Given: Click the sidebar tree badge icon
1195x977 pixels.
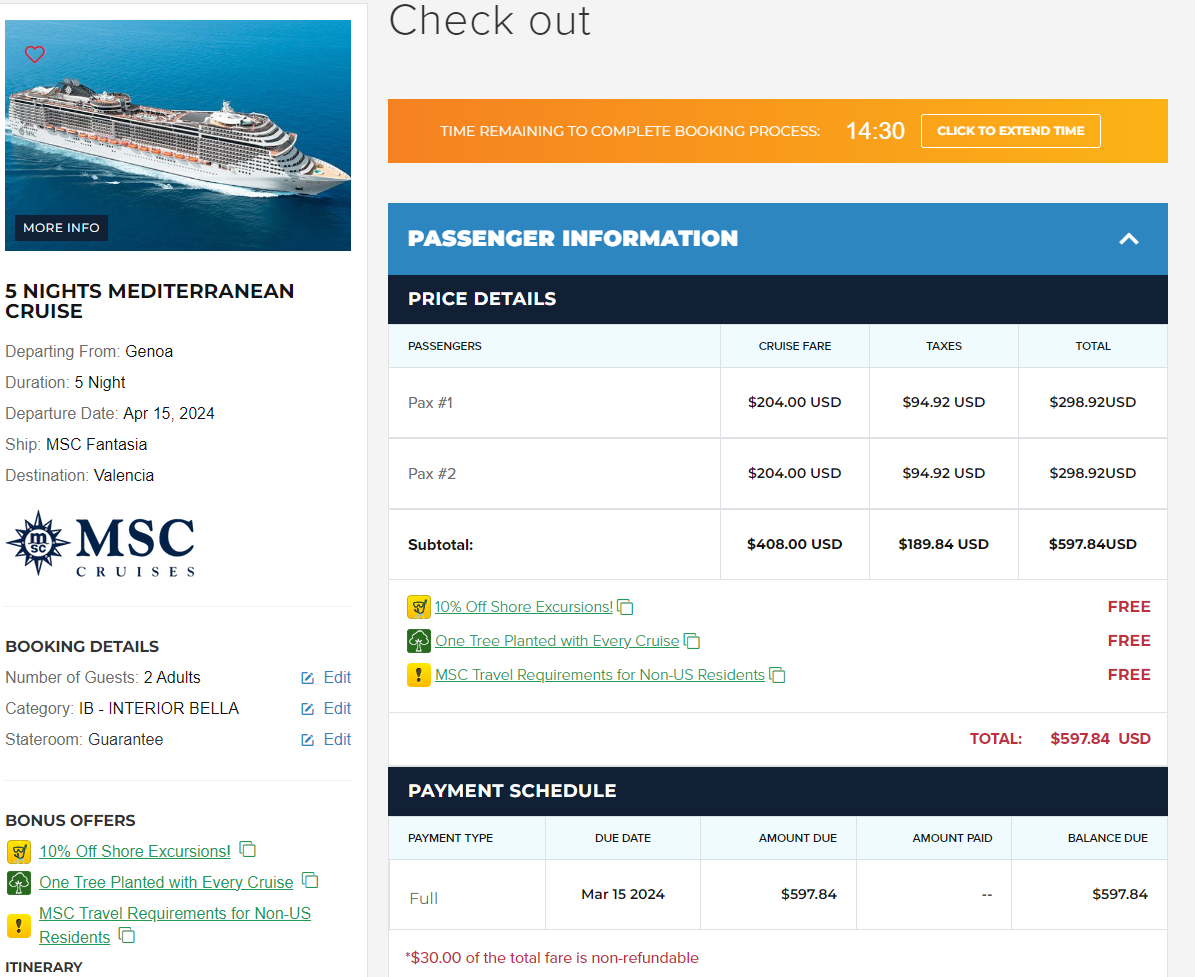Looking at the screenshot, I should pyautogui.click(x=18, y=883).
